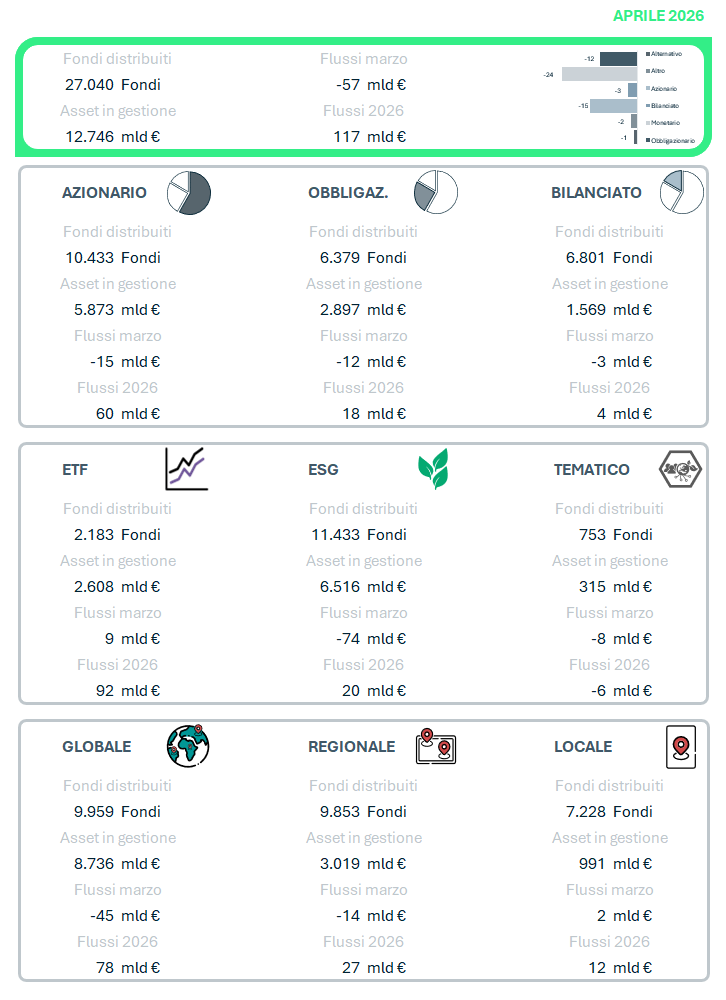Image resolution: width=726 pixels, height=1000 pixels.
Task: Click the OBBLIGAZ. pie chart icon
Action: (x=436, y=192)
